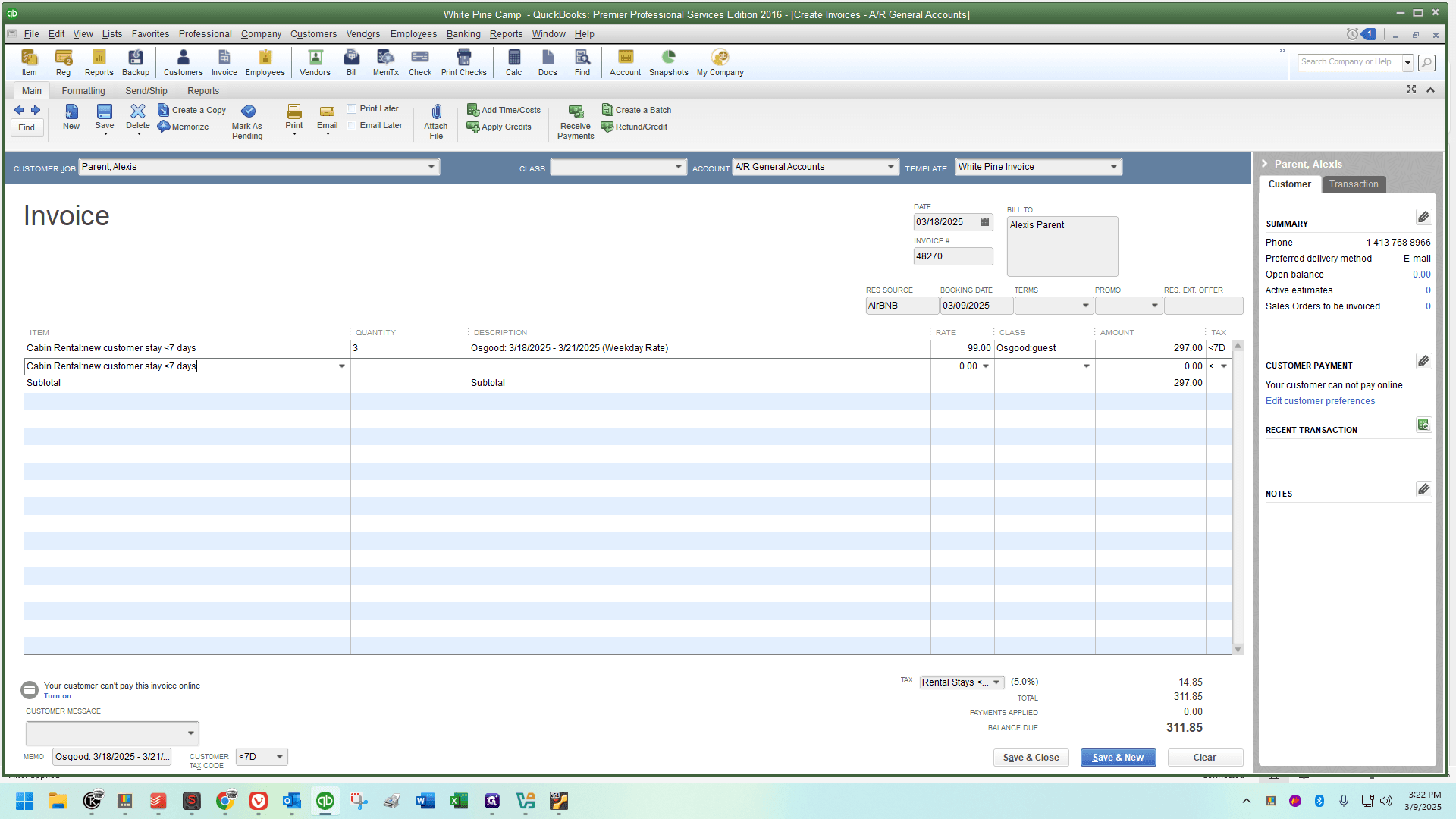Click the Turn on online payment link

[57, 696]
